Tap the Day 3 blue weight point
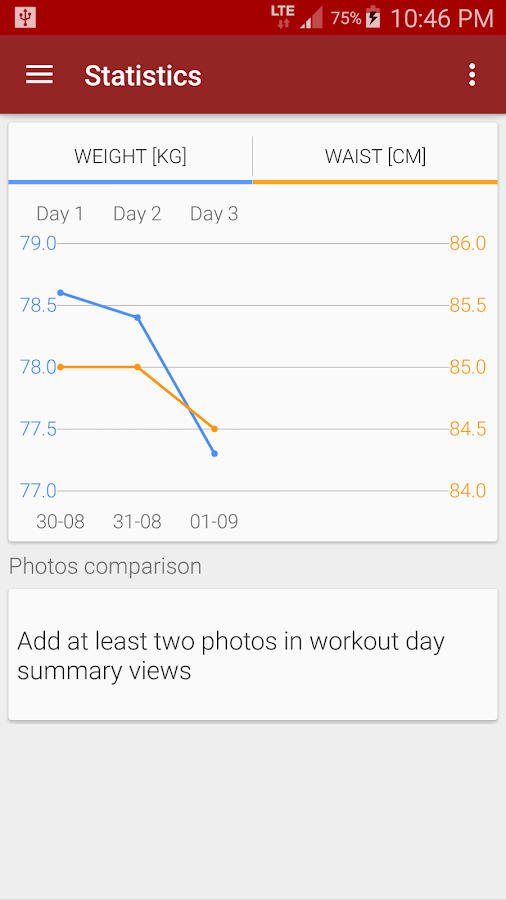Image resolution: width=506 pixels, height=900 pixels. tap(215, 453)
